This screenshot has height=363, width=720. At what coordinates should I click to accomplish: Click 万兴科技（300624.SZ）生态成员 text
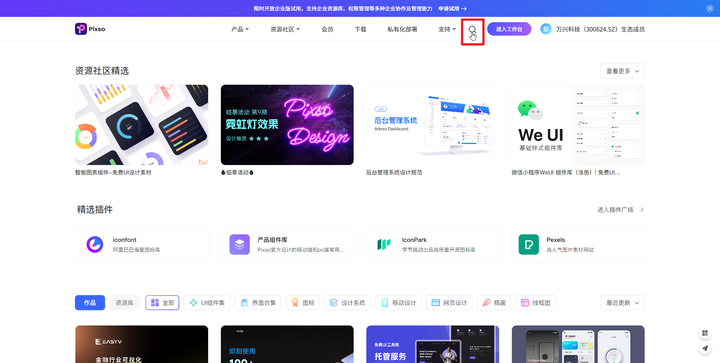[600, 29]
